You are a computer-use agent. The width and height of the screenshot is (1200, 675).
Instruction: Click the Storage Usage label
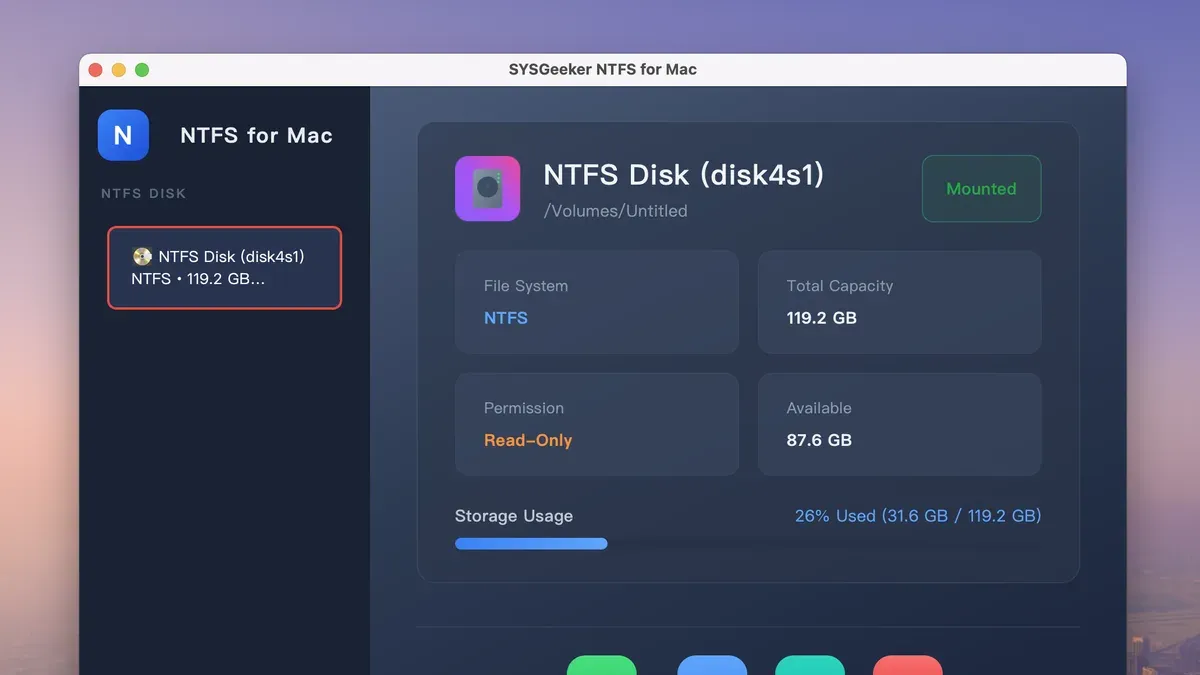514,516
